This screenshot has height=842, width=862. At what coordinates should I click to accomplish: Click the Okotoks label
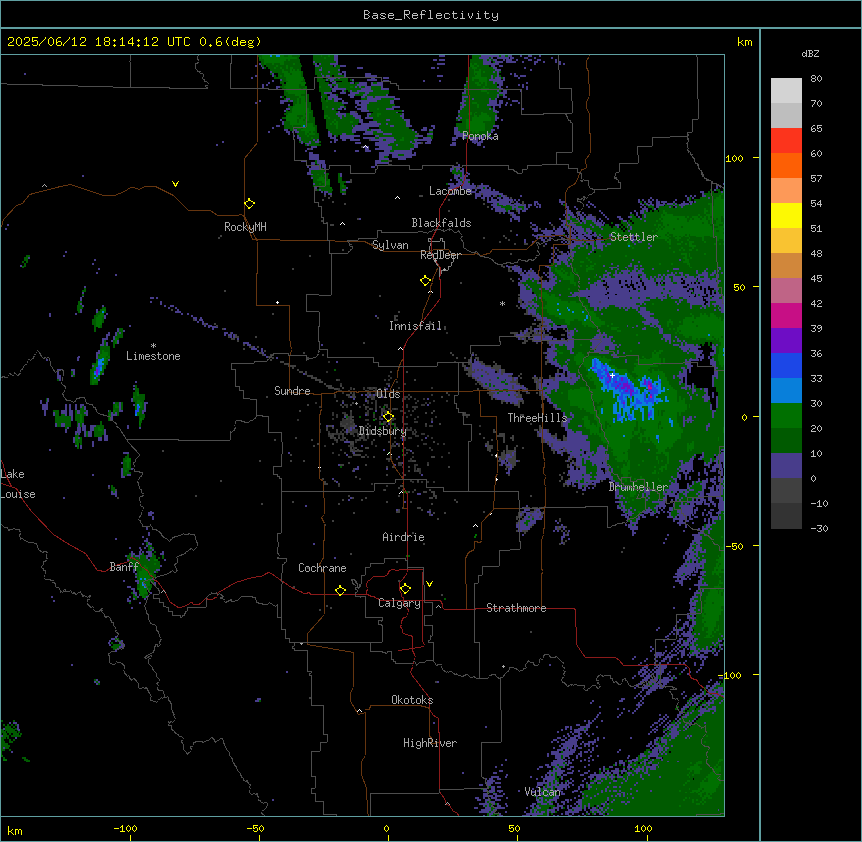412,700
